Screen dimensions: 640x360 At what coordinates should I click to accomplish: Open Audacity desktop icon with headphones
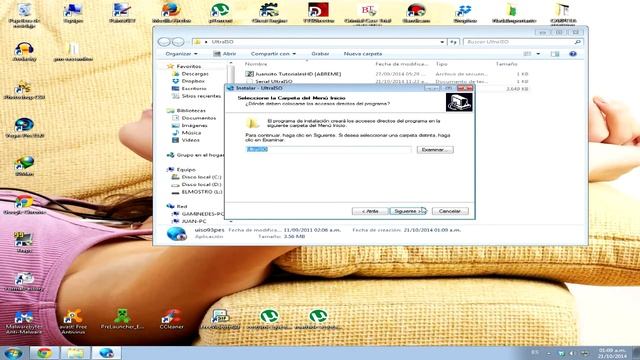[24, 52]
